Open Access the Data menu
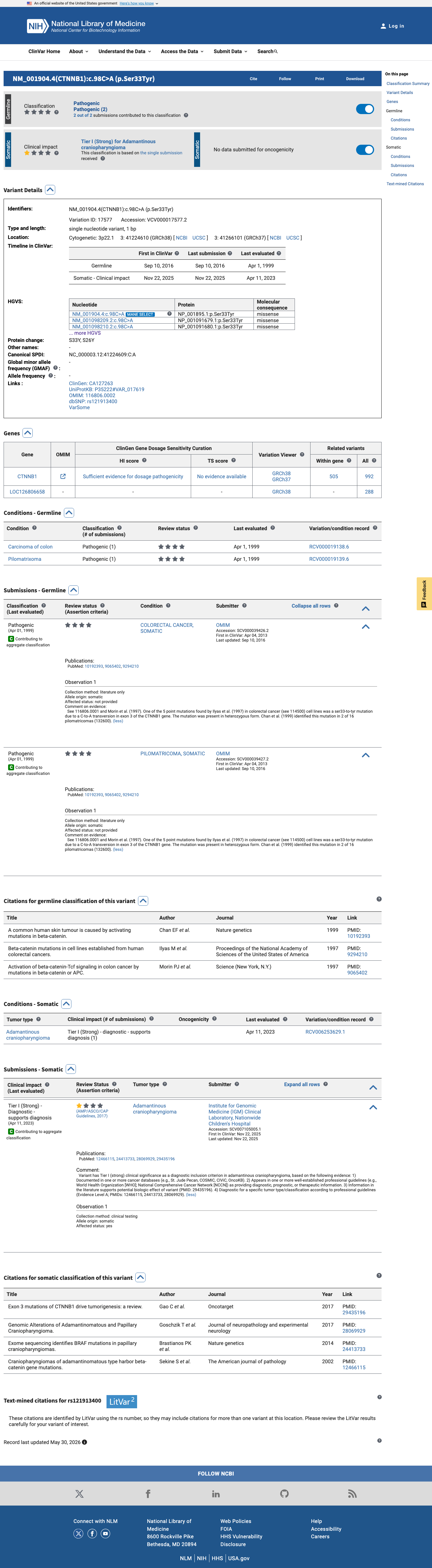The image size is (432, 1568). [182, 52]
